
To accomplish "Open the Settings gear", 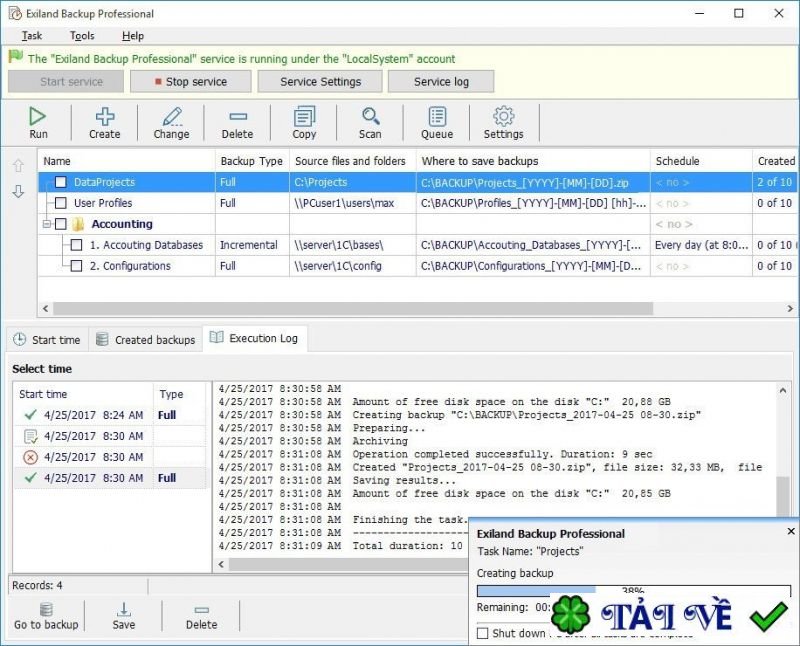I will 504,122.
